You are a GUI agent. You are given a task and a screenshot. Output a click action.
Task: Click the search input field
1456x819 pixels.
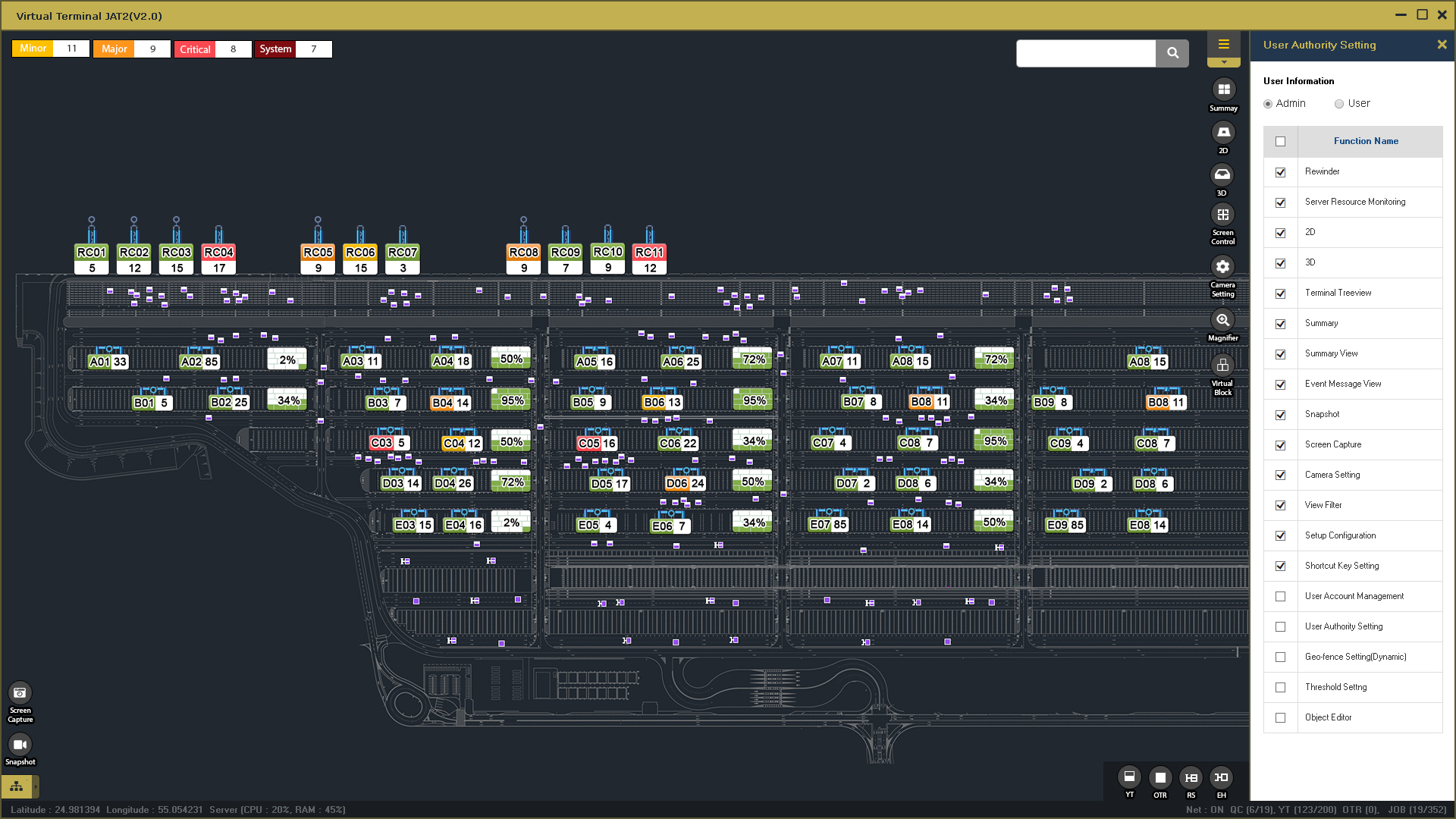1086,53
